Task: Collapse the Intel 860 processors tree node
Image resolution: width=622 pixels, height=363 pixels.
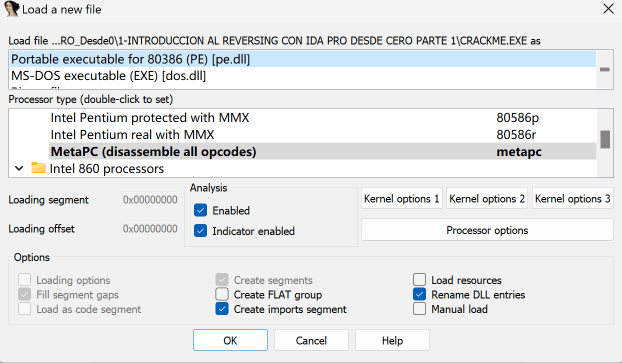Action: tap(19, 168)
